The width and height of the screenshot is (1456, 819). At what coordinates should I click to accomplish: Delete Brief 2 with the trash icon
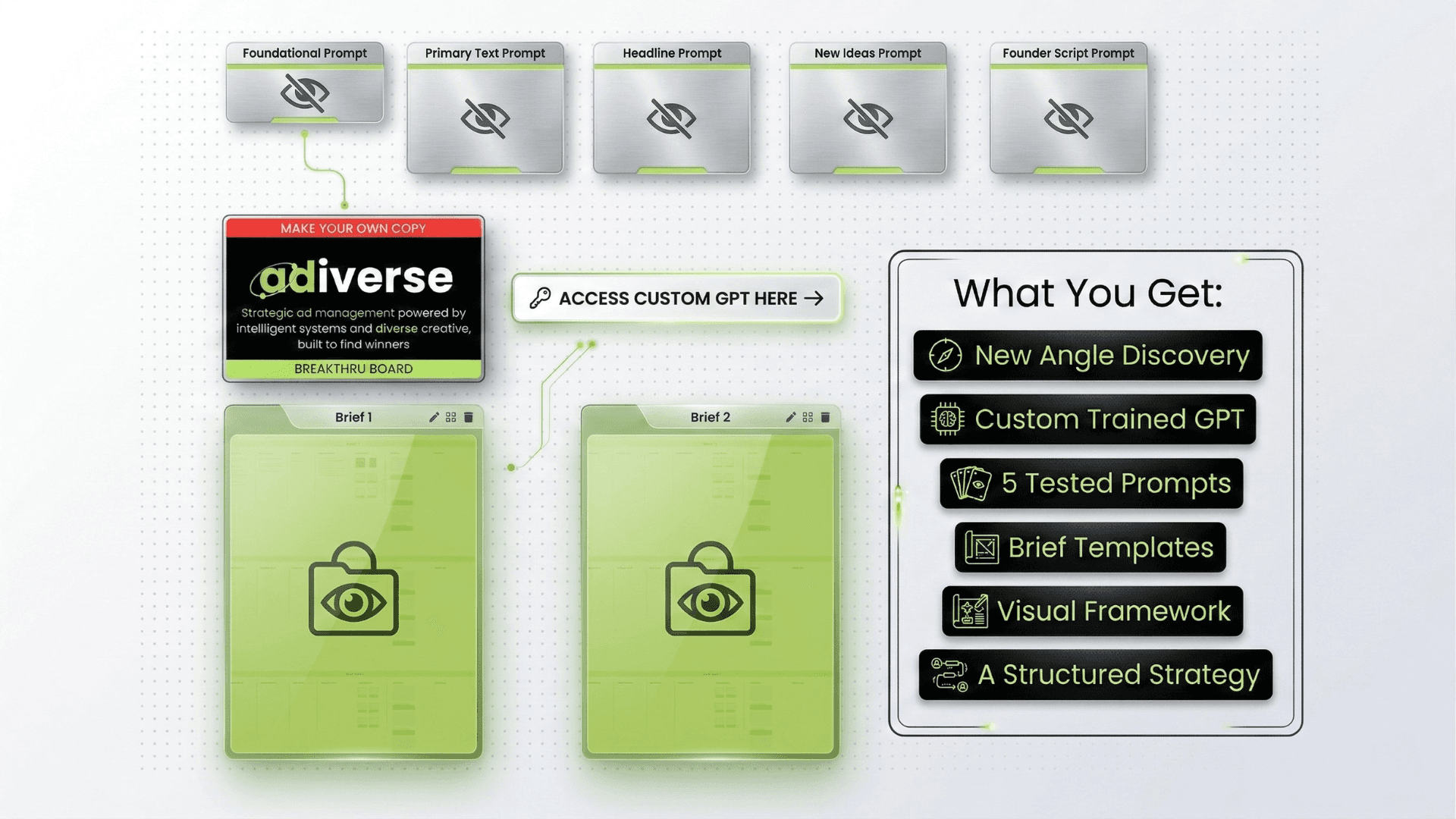coord(825,417)
